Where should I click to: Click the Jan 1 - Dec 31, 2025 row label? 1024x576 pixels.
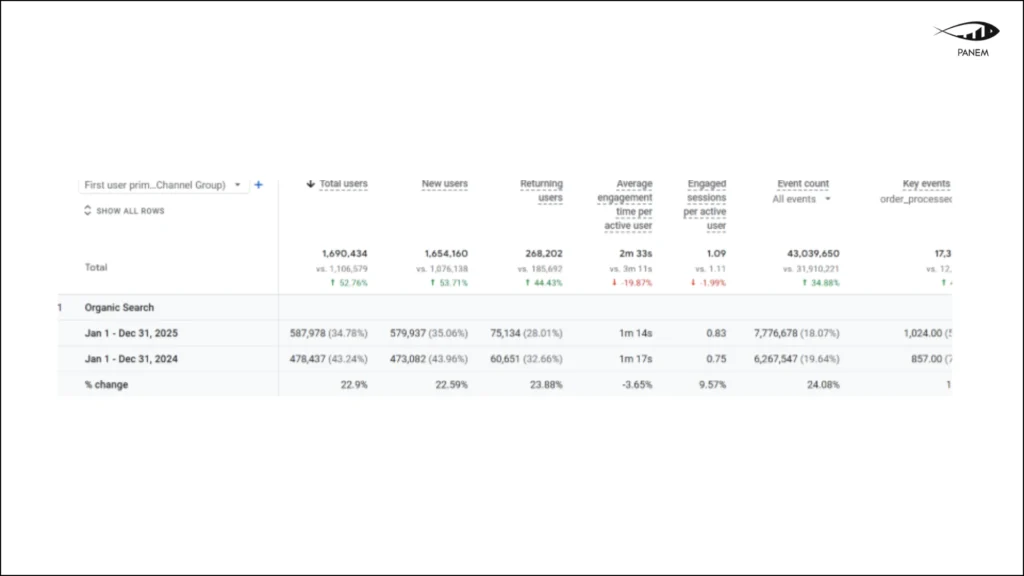click(x=131, y=333)
